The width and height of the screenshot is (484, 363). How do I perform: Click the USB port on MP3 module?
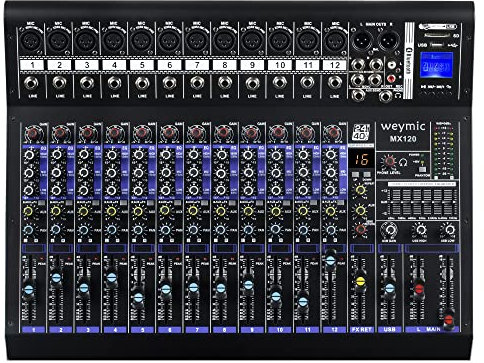coord(436,45)
